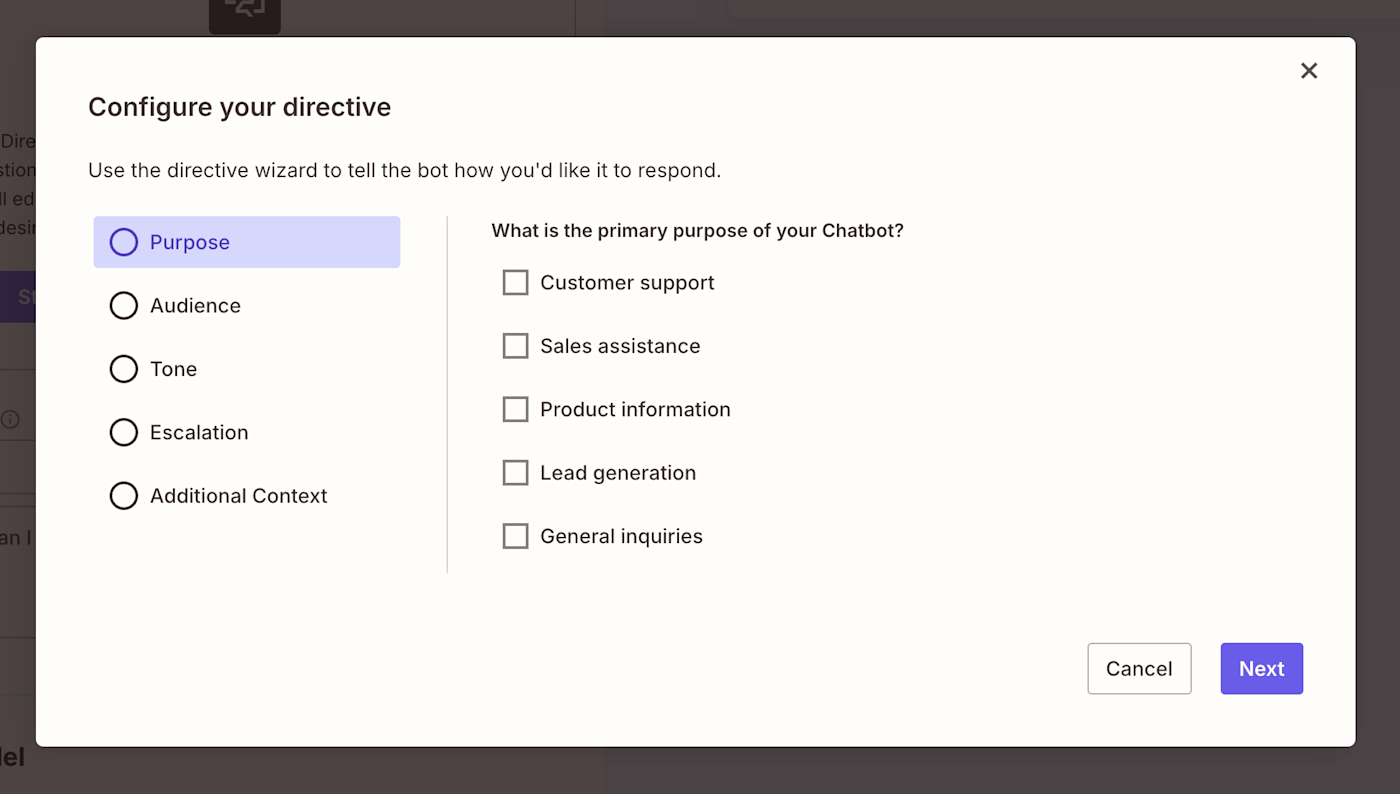Viewport: 1400px width, 794px height.
Task: Select the Lead generation checkbox
Action: pyautogui.click(x=515, y=473)
